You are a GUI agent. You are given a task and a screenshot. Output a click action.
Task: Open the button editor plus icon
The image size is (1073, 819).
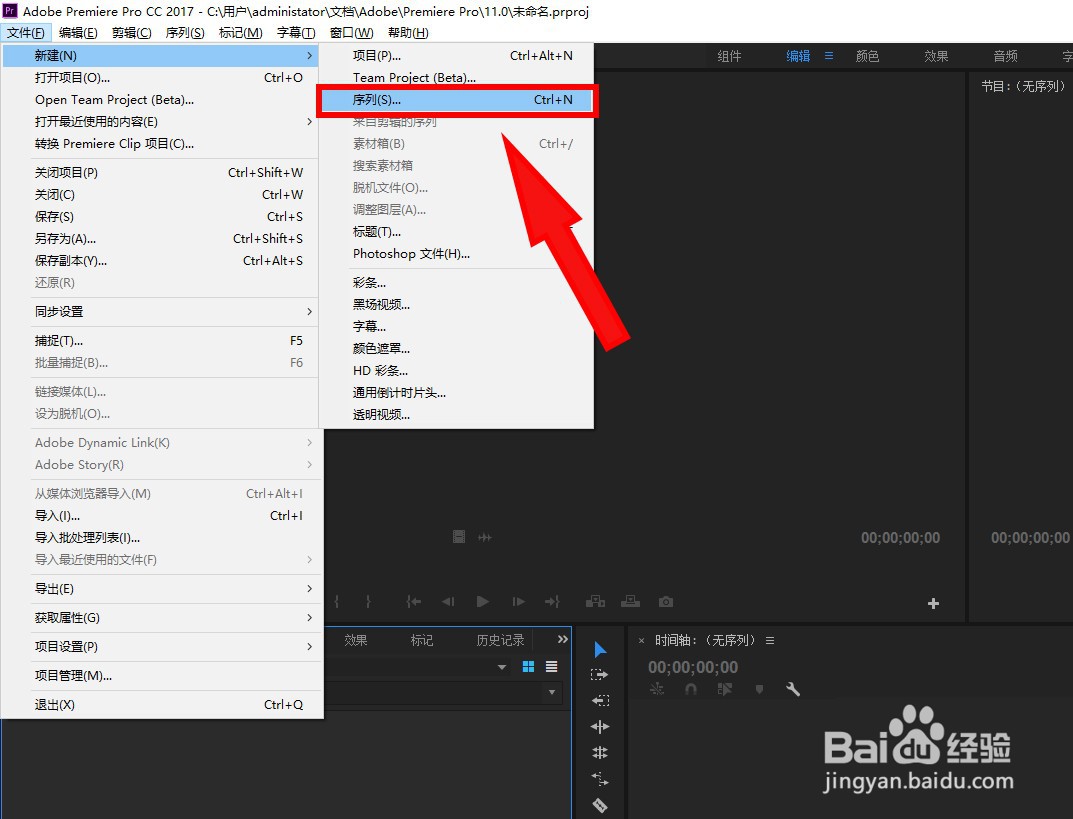pos(933,603)
